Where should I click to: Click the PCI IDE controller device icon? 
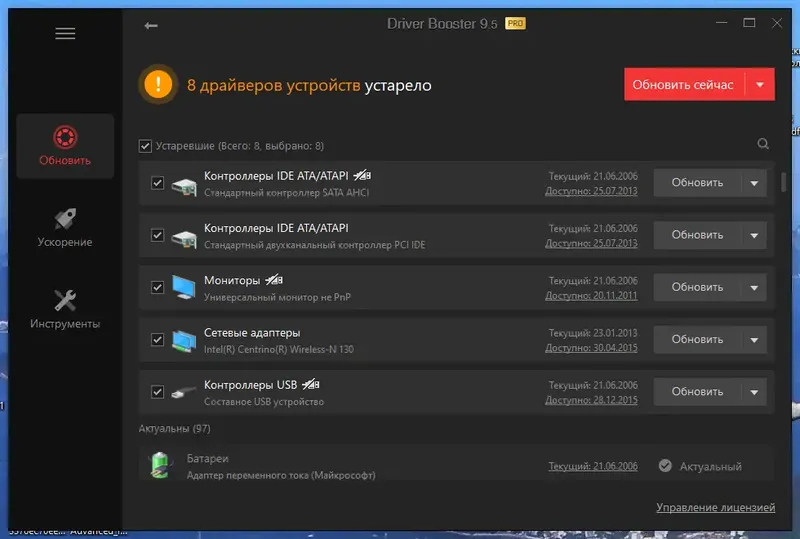coord(184,238)
